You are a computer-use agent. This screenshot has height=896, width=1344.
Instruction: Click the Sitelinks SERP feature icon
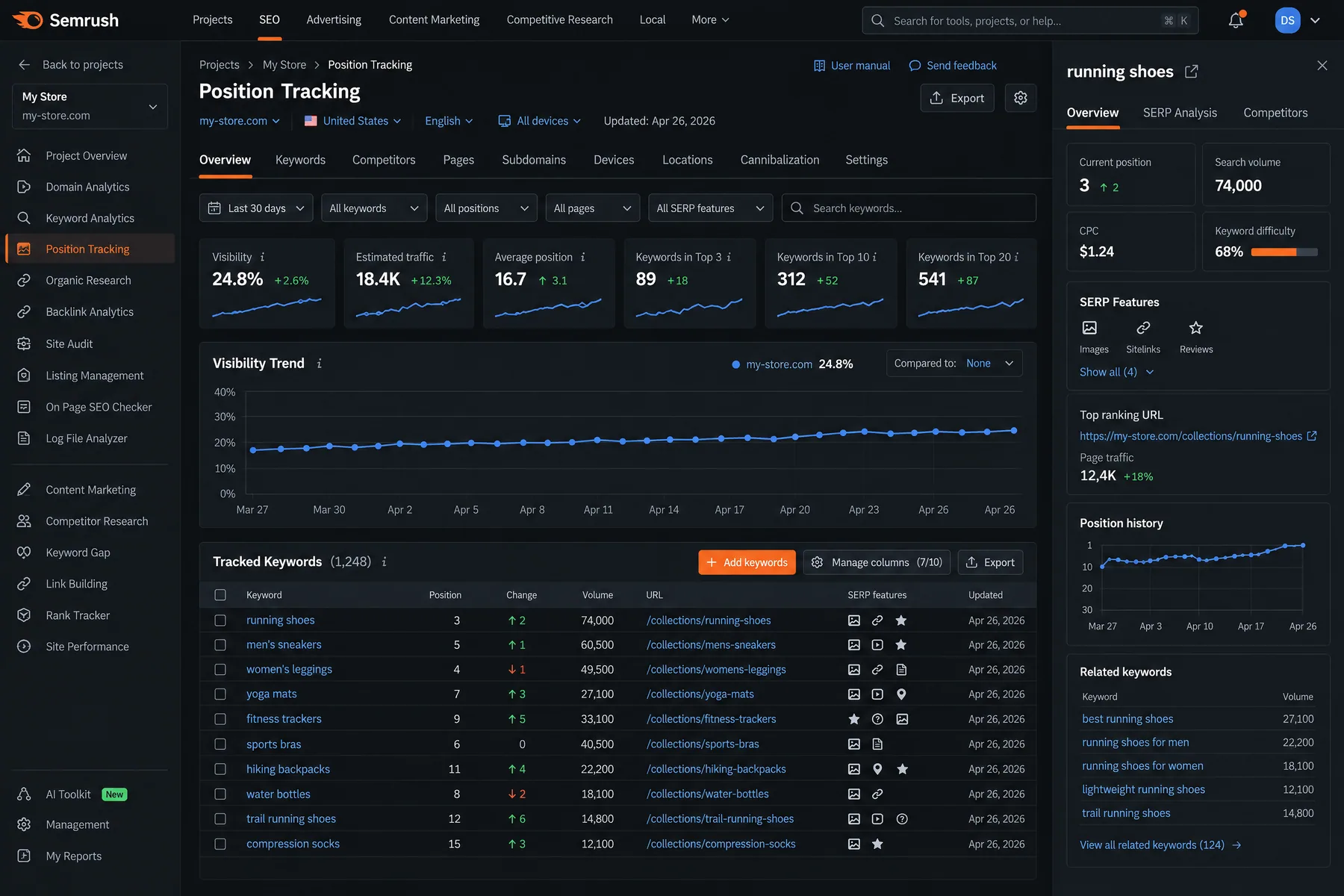(1143, 328)
